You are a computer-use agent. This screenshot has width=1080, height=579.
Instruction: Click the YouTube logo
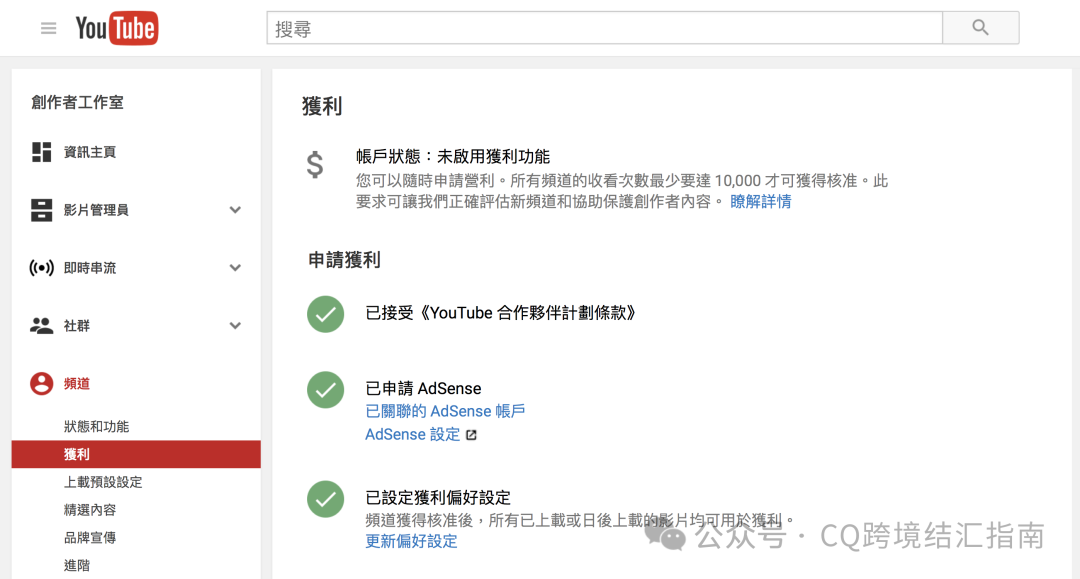pos(116,28)
